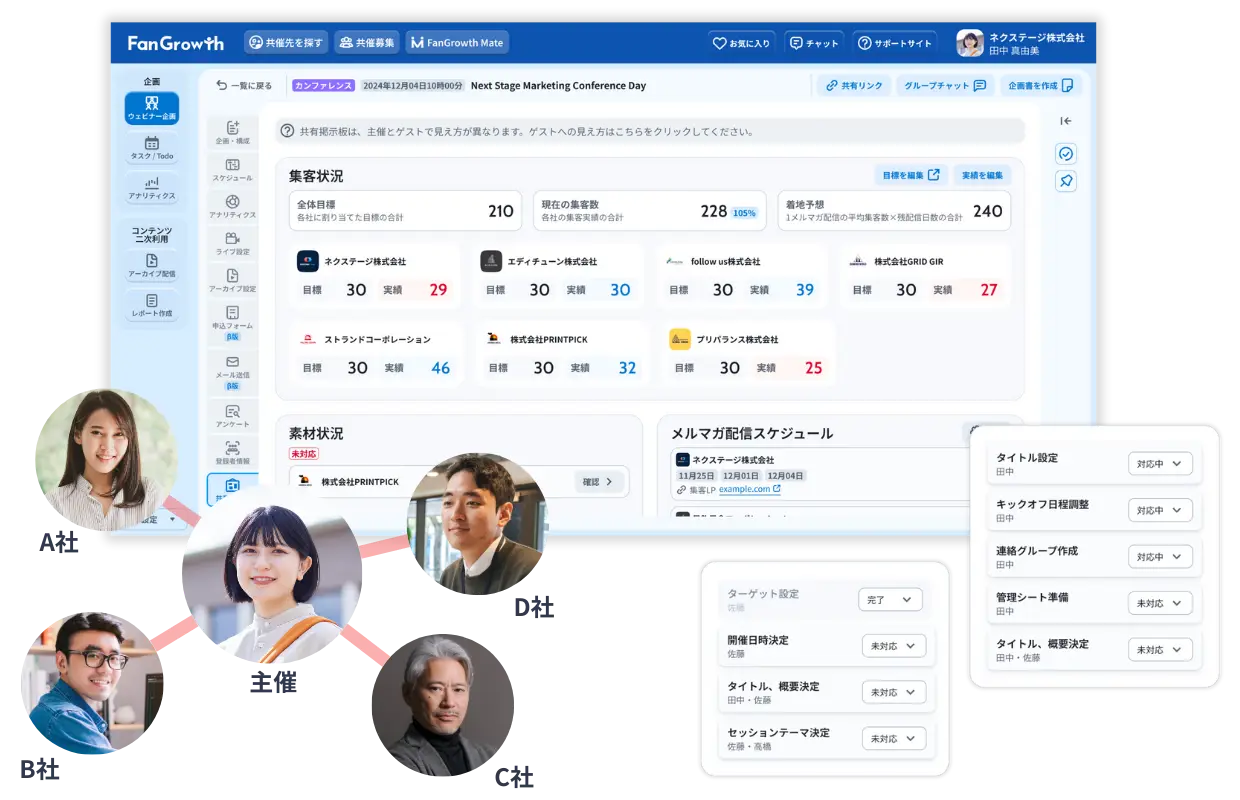Go to 登録者情報 in the inner menu
Image resolution: width=1240 pixels, height=800 pixels.
(x=232, y=453)
